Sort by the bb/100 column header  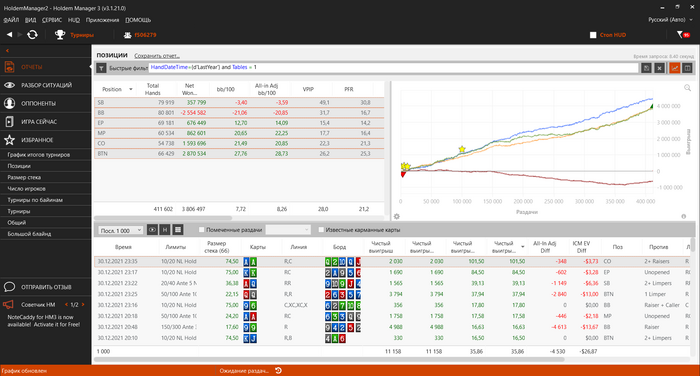[225, 89]
